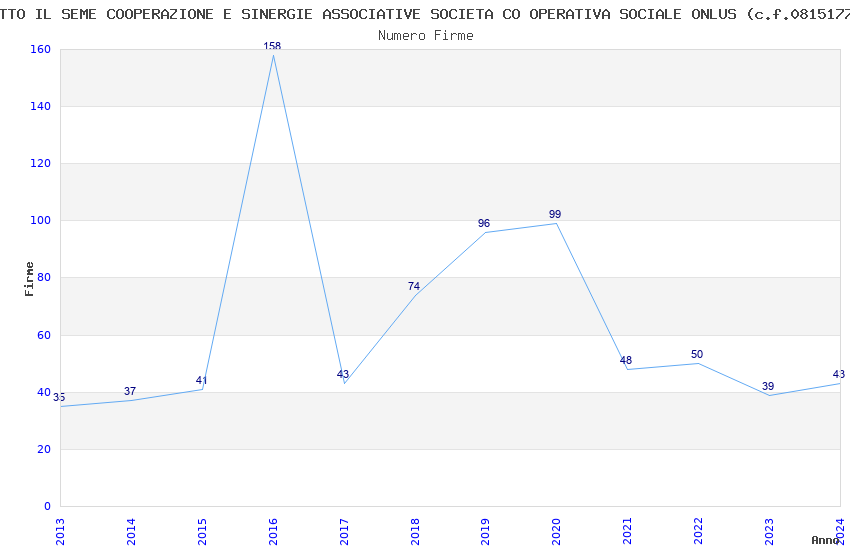Click the 158 peak data label

pos(272,46)
